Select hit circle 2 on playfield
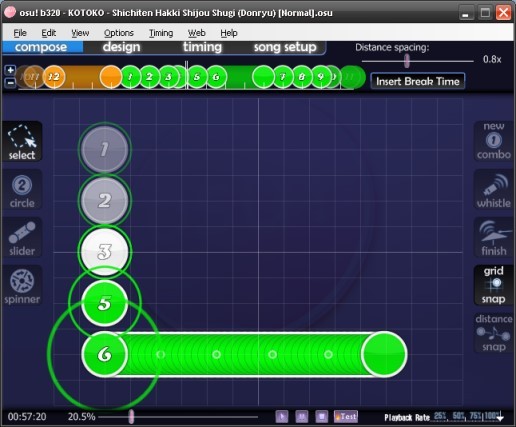 point(105,200)
